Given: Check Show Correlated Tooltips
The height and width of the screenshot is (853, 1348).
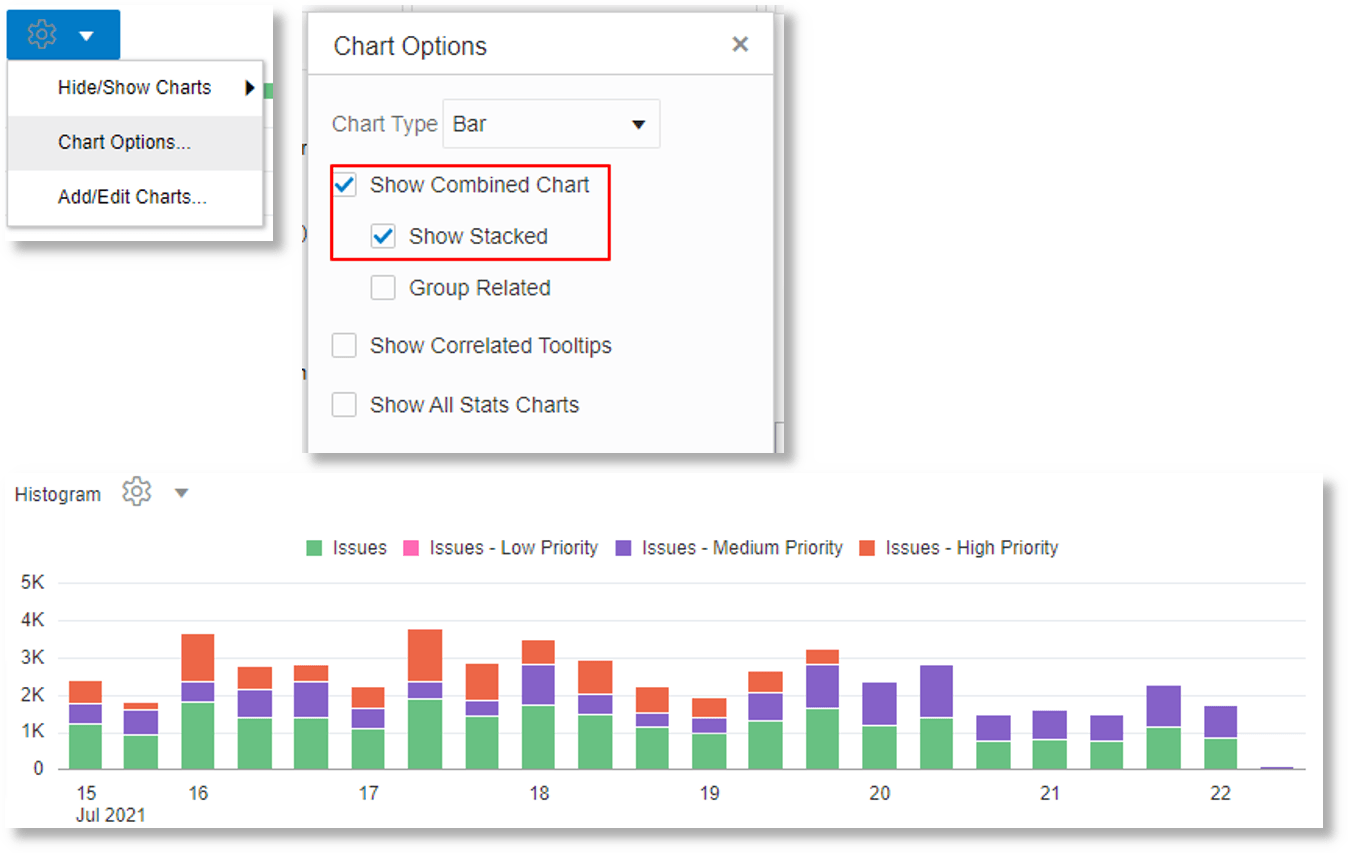Looking at the screenshot, I should 344,345.
